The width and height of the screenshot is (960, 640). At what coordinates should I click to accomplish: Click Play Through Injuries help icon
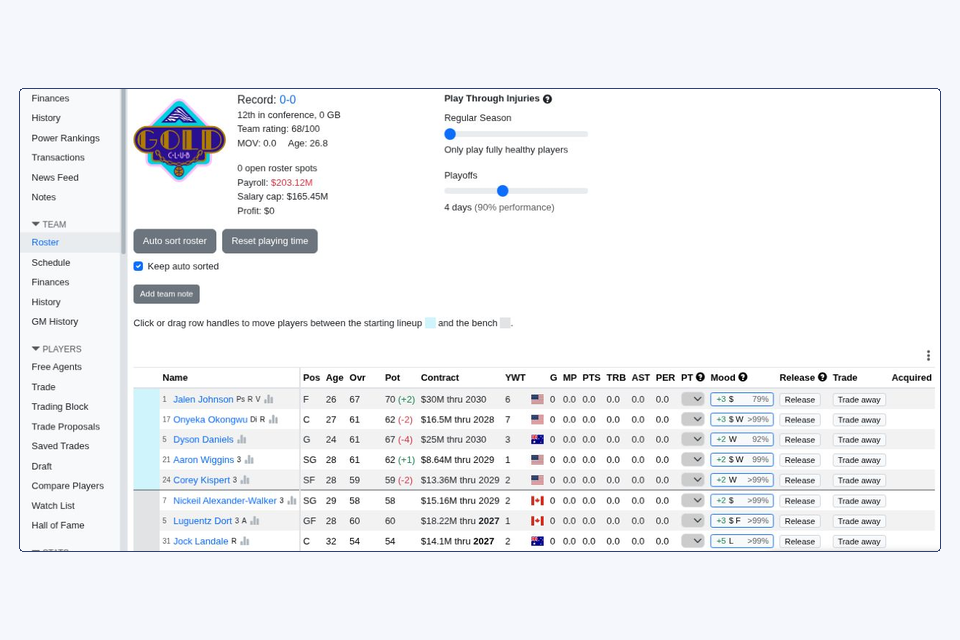[x=547, y=99]
